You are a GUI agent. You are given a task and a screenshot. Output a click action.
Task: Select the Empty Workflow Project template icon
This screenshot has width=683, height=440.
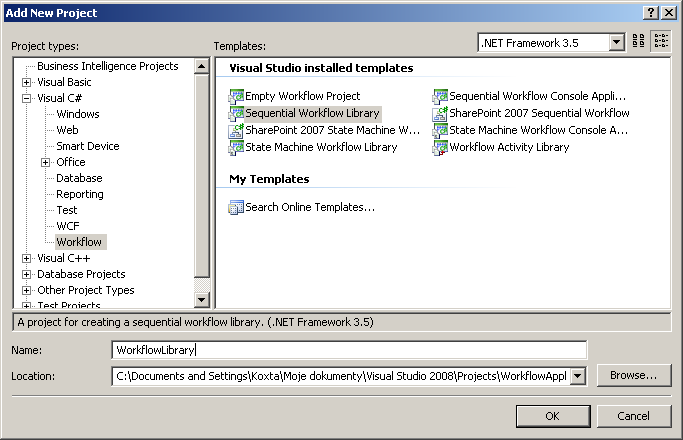(x=237, y=96)
